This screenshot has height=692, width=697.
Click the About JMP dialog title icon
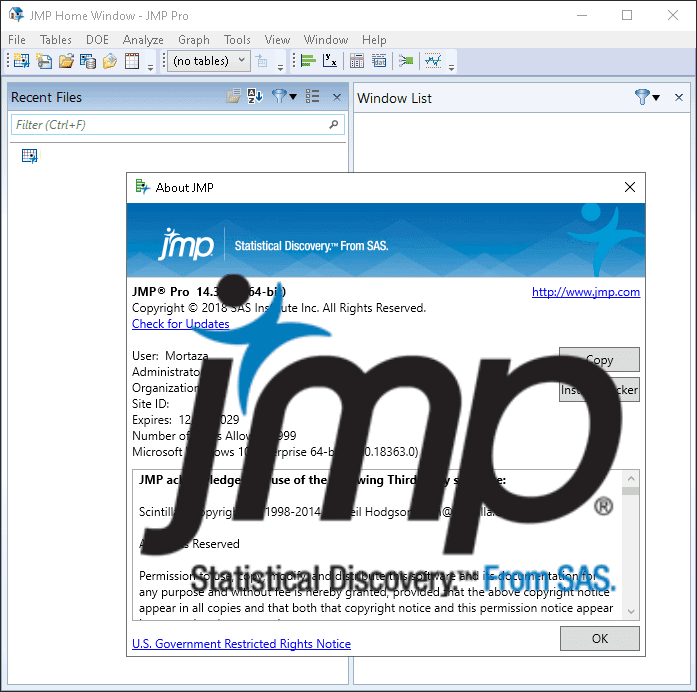[142, 187]
